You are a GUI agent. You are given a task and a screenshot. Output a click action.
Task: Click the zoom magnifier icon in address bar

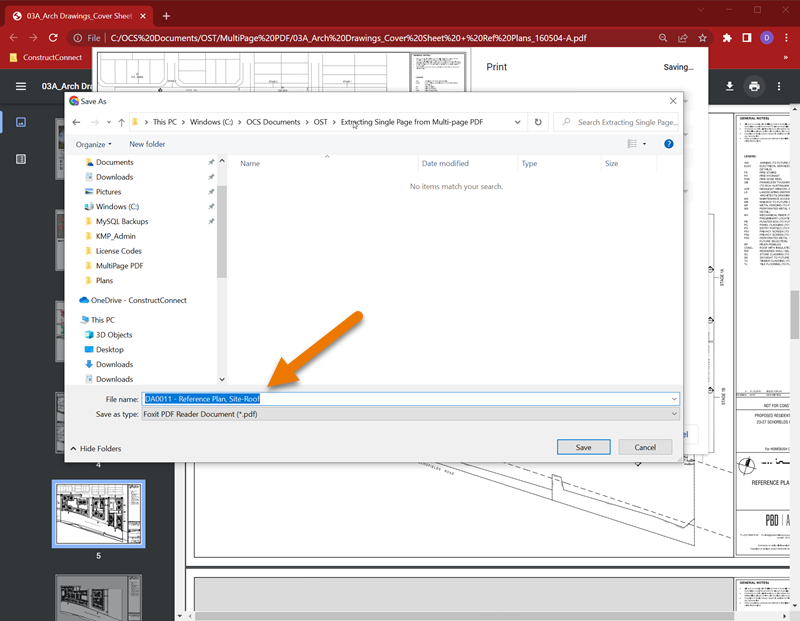point(663,38)
